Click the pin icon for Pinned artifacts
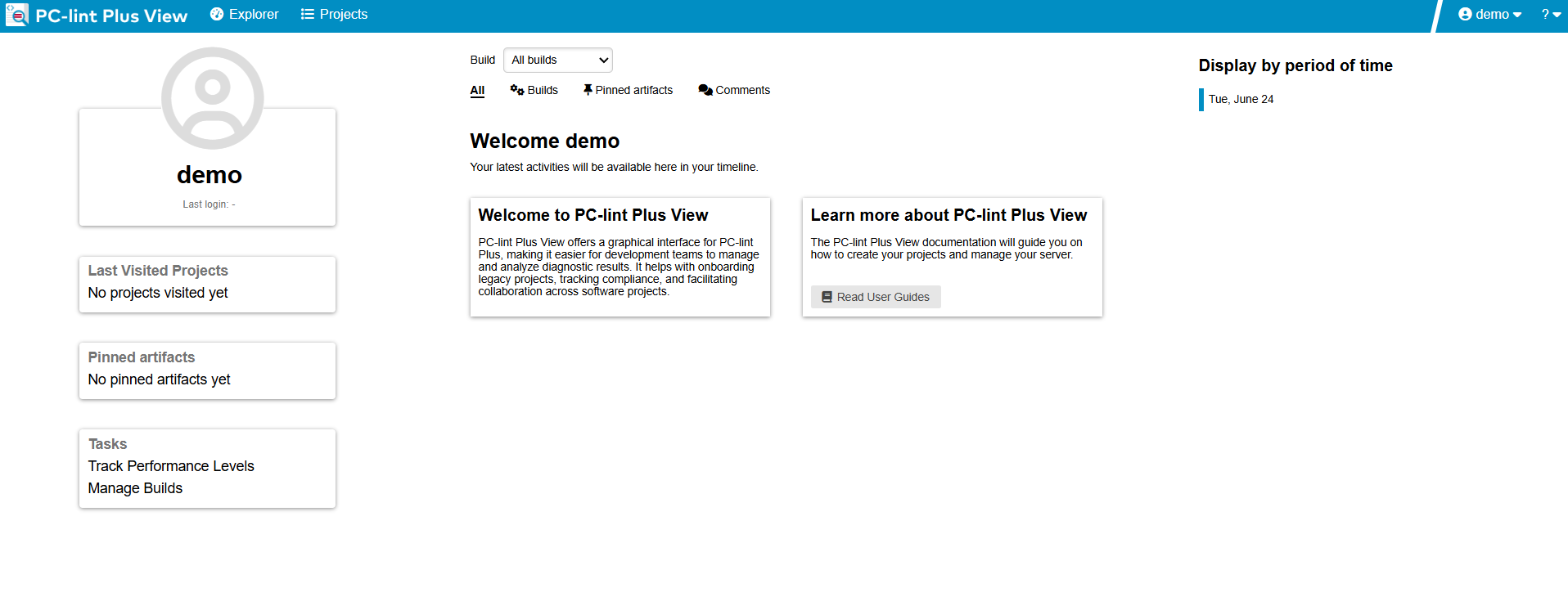Screen dimensions: 1568x615 [588, 90]
